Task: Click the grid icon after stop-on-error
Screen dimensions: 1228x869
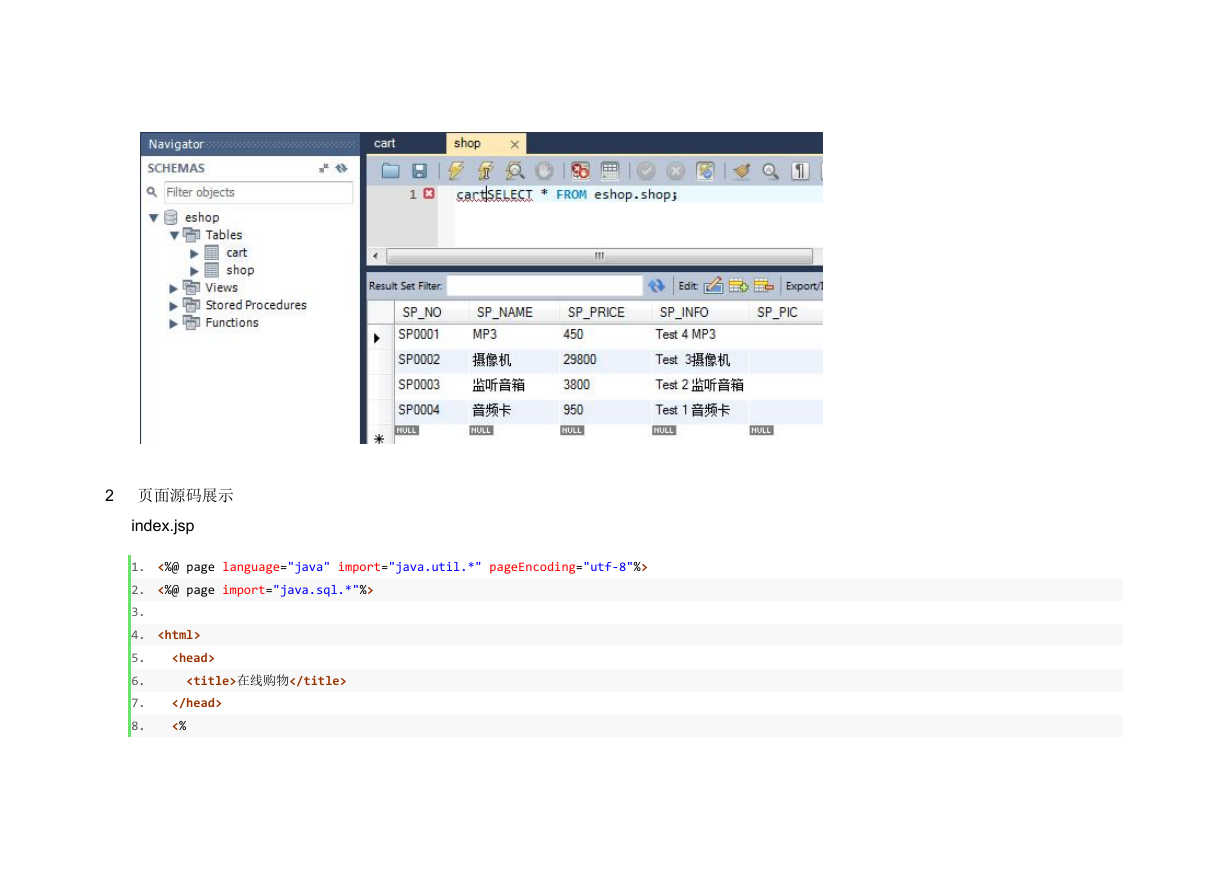Action: (x=610, y=171)
